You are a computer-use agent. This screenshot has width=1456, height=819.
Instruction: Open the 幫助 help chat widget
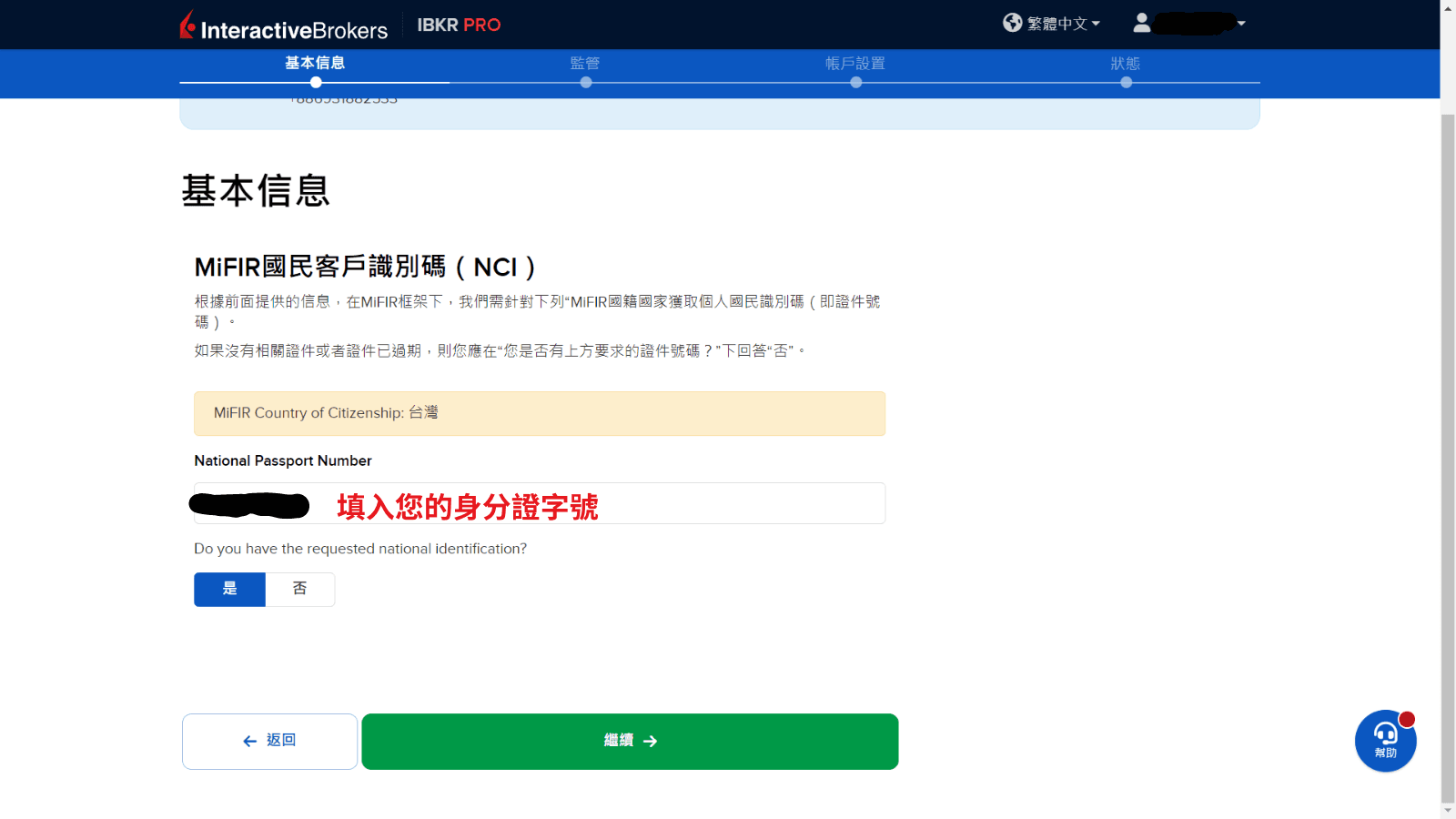click(1384, 741)
